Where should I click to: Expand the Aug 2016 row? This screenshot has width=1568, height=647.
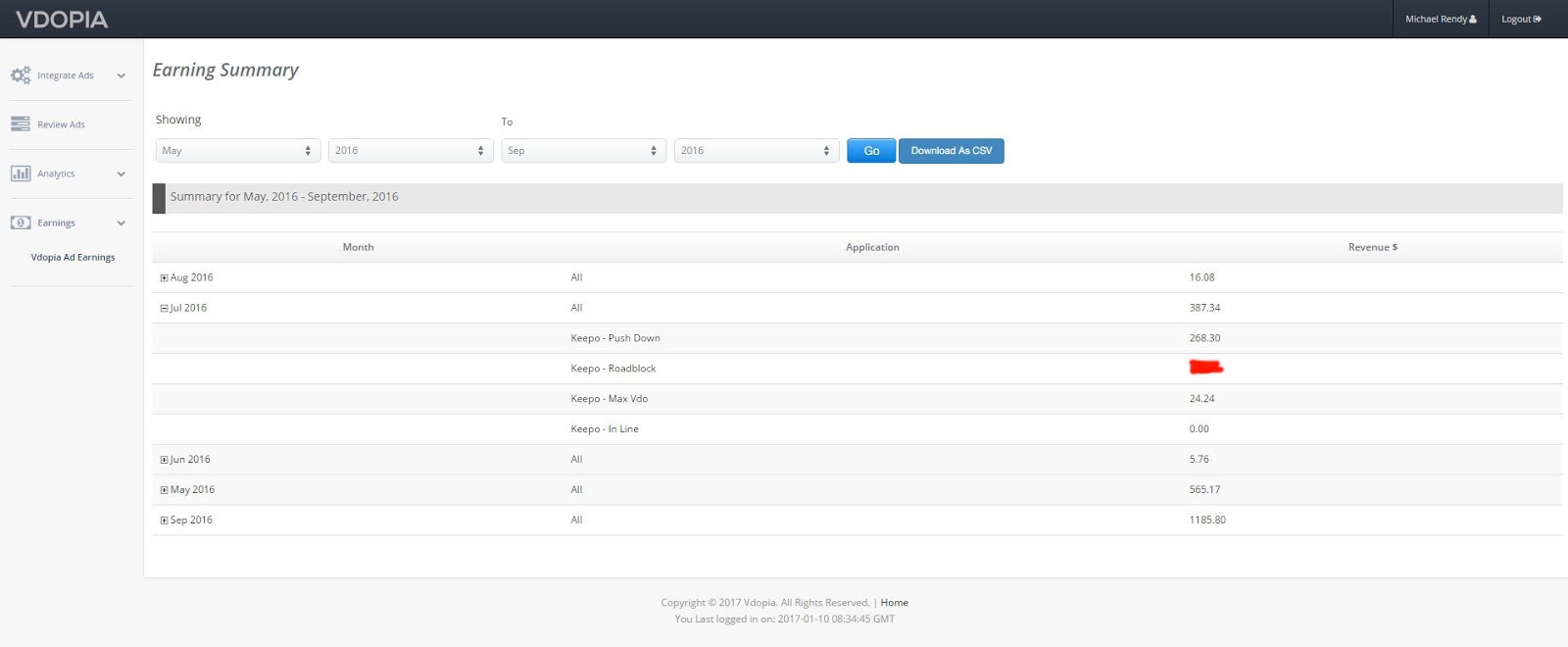[164, 278]
